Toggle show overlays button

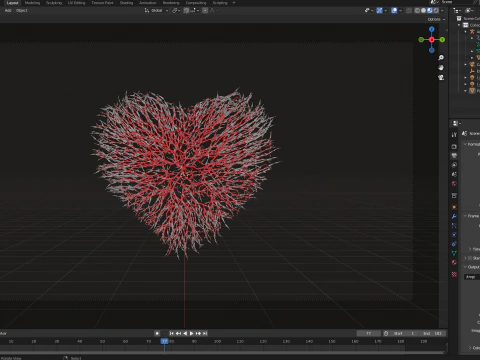394,11
